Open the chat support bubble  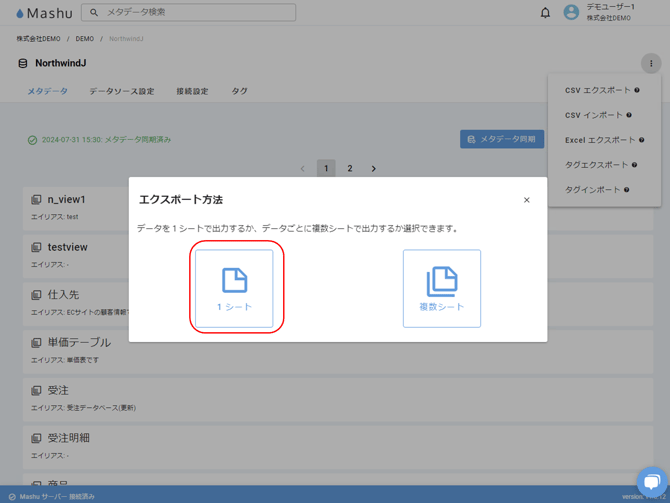(x=651, y=481)
